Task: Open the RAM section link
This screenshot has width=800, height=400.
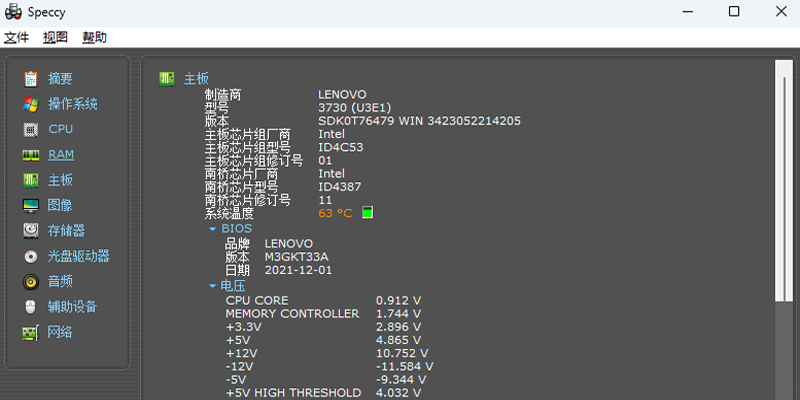Action: (61, 155)
